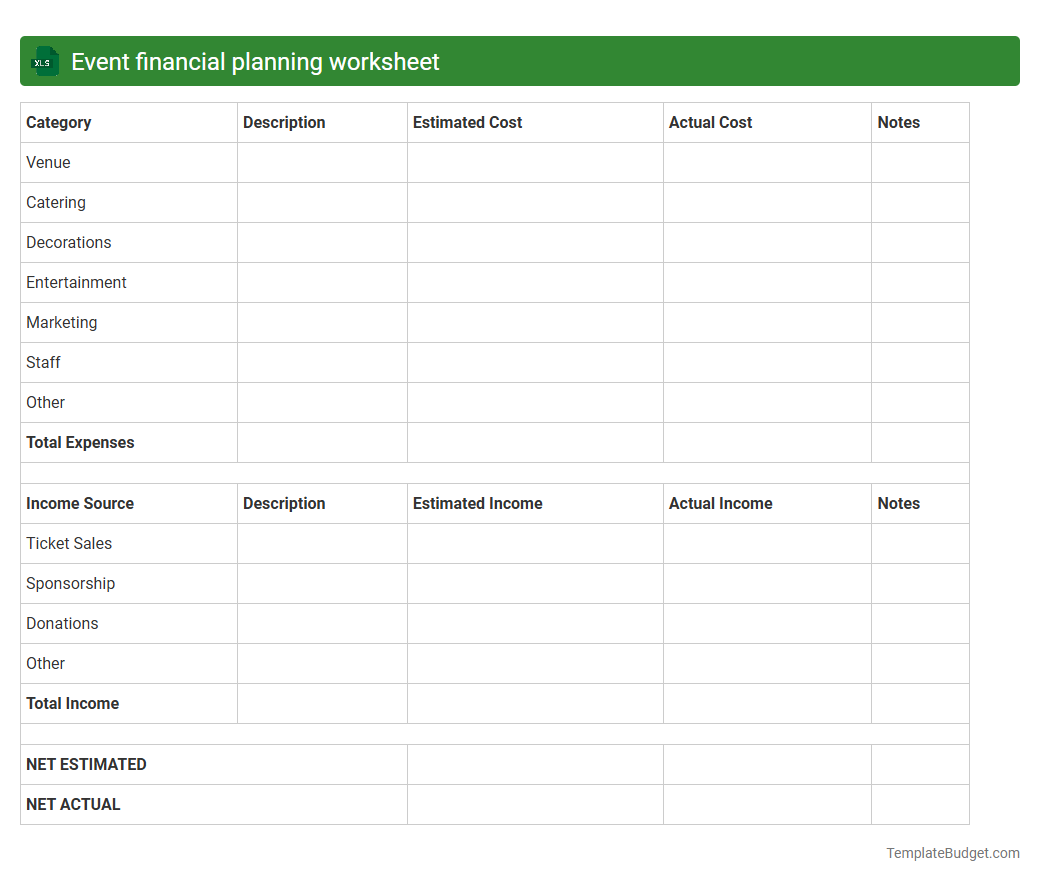Click the empty Estimated Income cell for Ticket Sales
This screenshot has height=882, width=1040.
(535, 543)
